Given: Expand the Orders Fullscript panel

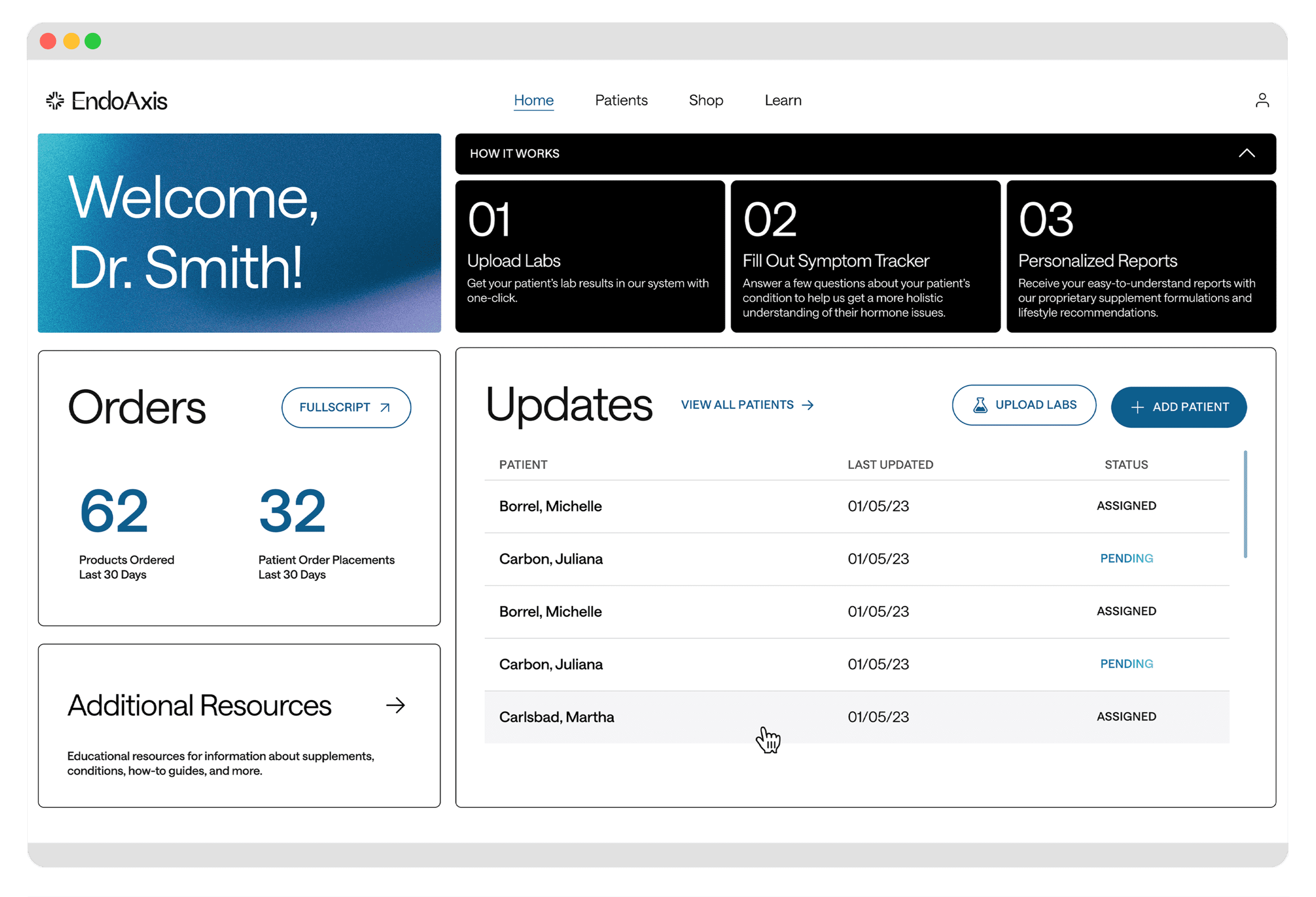Looking at the screenshot, I should click(345, 407).
